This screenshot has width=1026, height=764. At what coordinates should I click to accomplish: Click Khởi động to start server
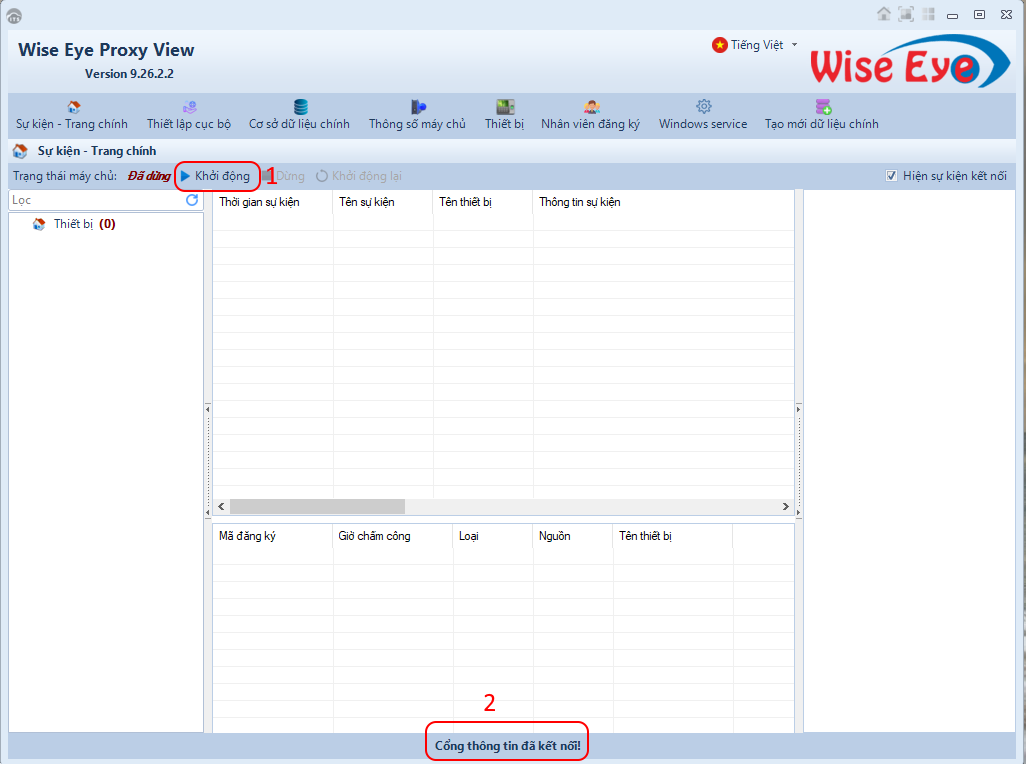216,176
